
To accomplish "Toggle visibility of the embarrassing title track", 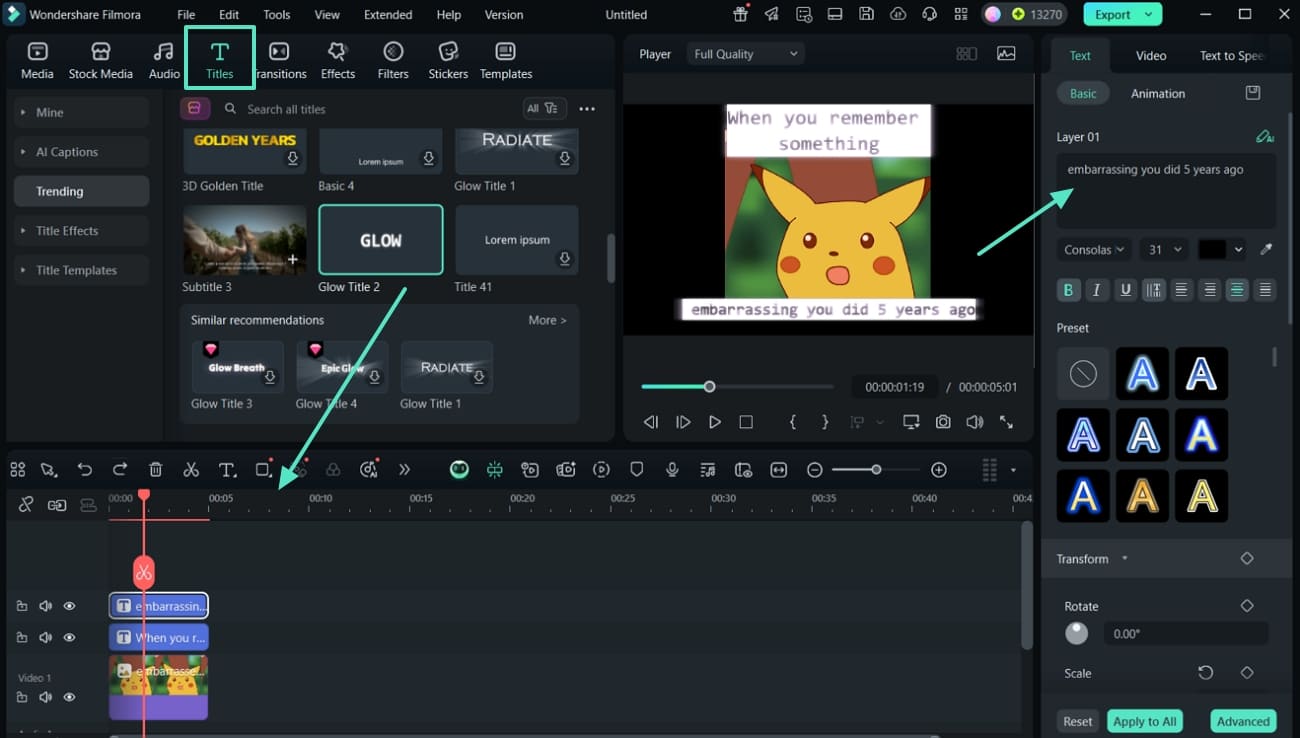I will coord(69,606).
